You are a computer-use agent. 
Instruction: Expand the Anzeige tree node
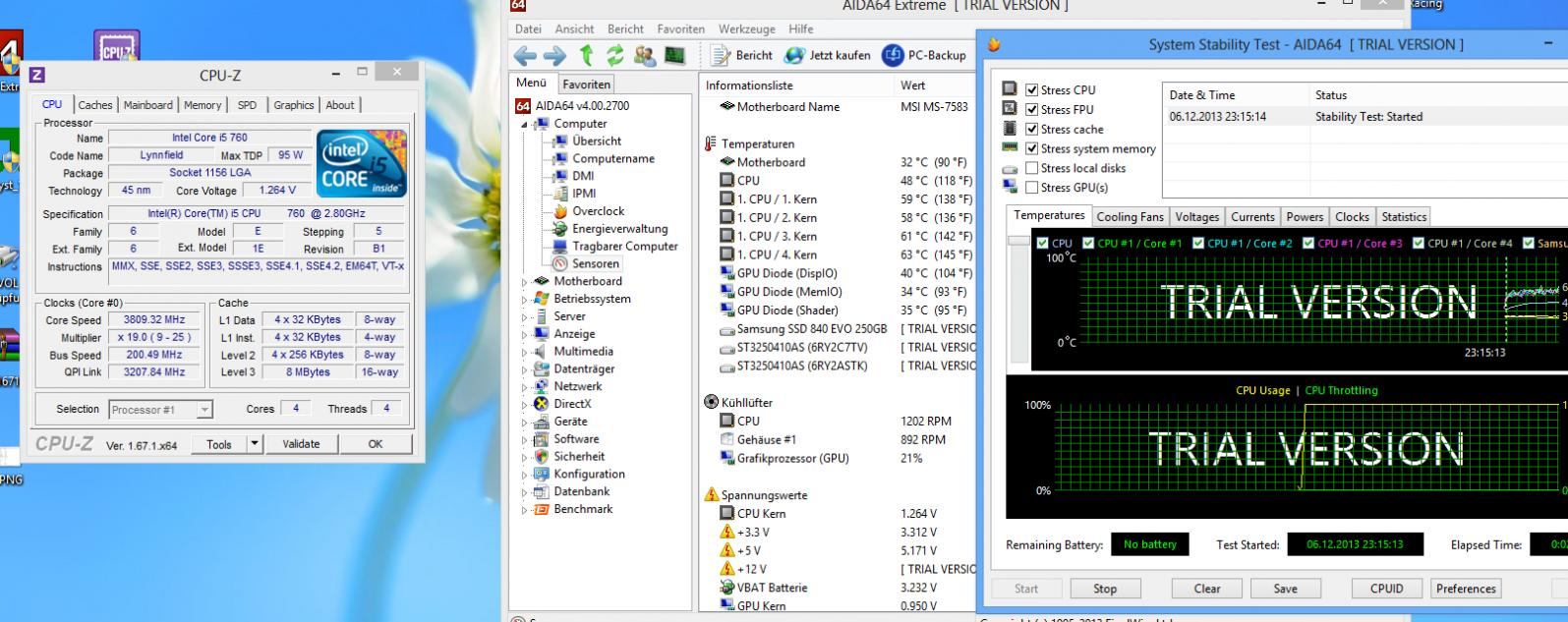point(524,334)
